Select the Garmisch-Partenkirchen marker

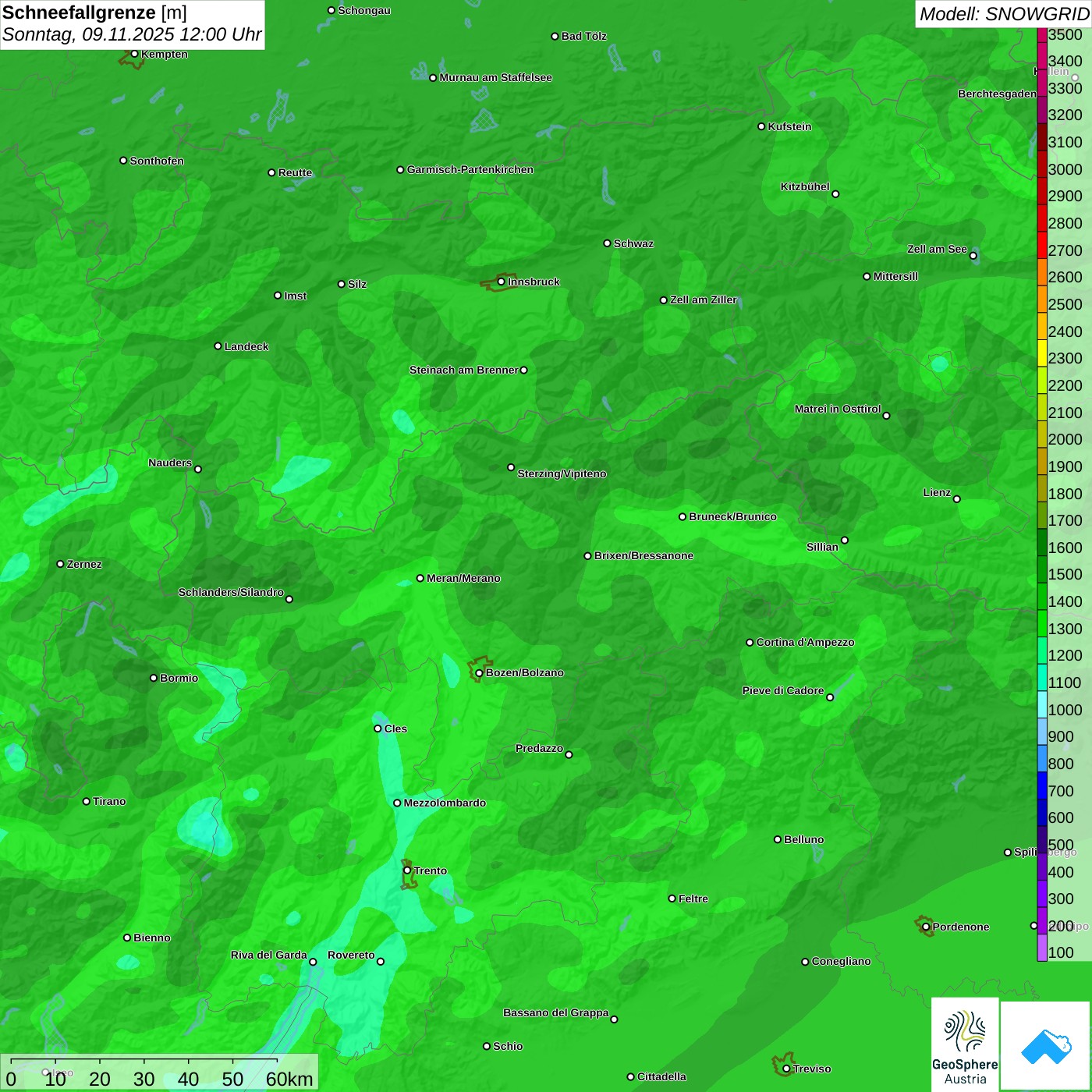click(x=400, y=169)
